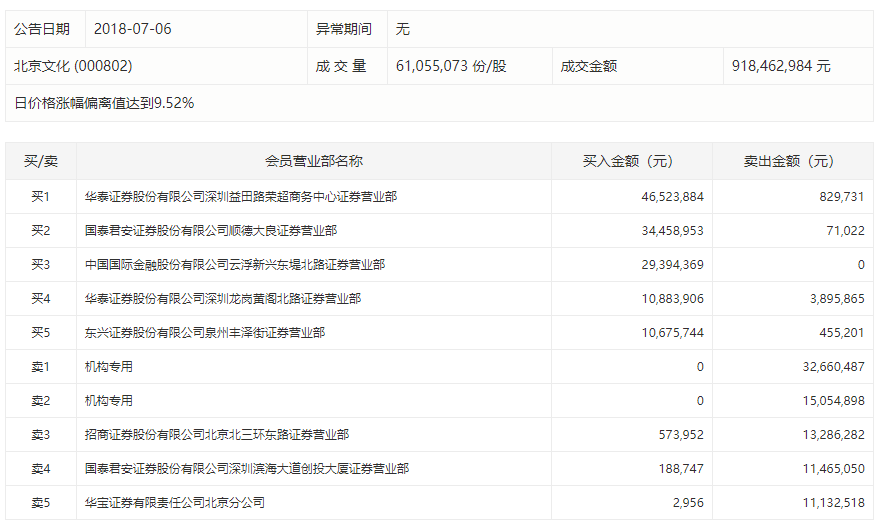
Task: Select buy amount 188,747
Action: pyautogui.click(x=681, y=469)
